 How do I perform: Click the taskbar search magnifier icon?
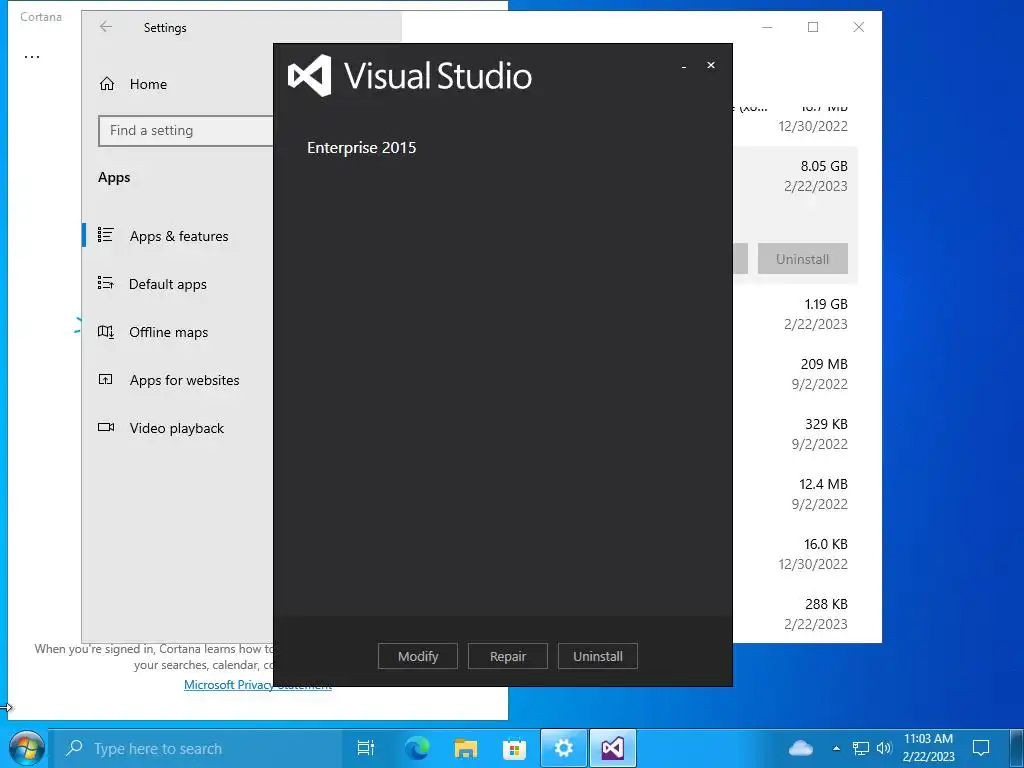click(74, 747)
